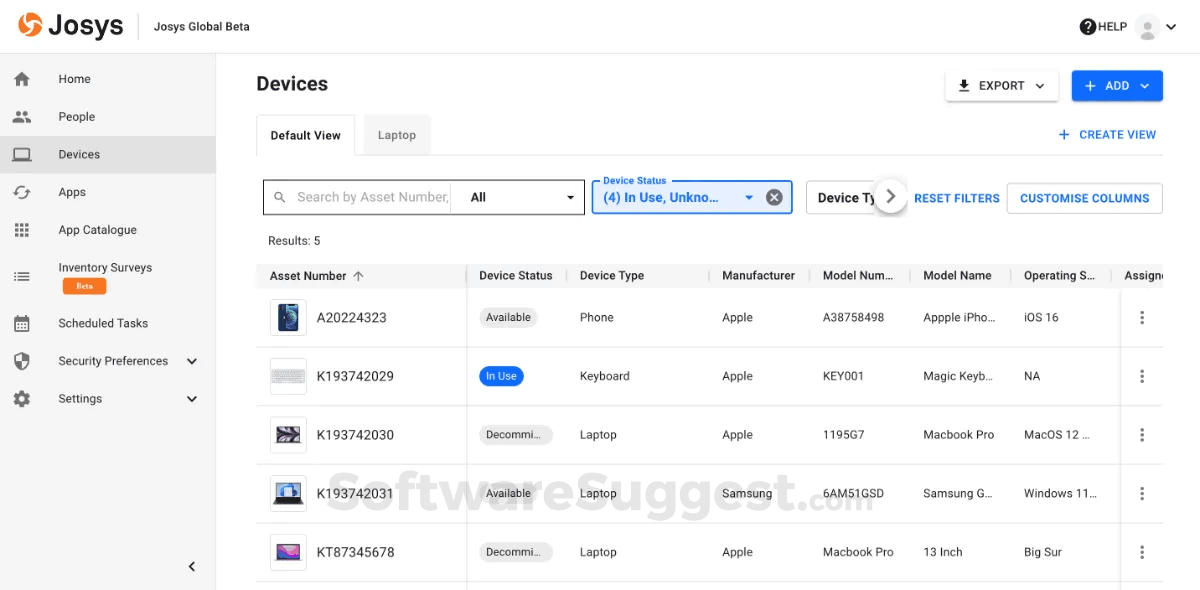Expand the Settings sidebar section
1200x590 pixels.
click(x=192, y=399)
